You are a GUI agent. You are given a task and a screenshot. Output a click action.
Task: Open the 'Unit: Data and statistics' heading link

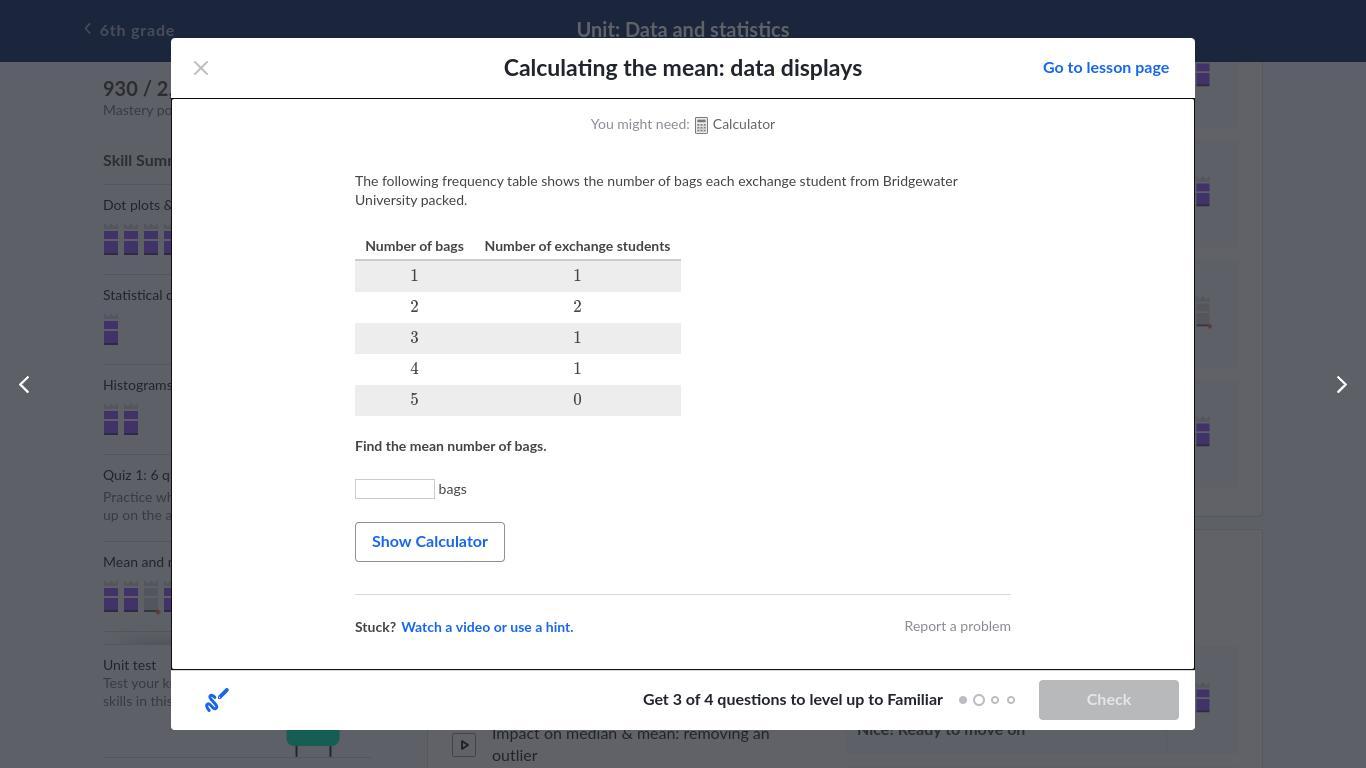(x=683, y=30)
